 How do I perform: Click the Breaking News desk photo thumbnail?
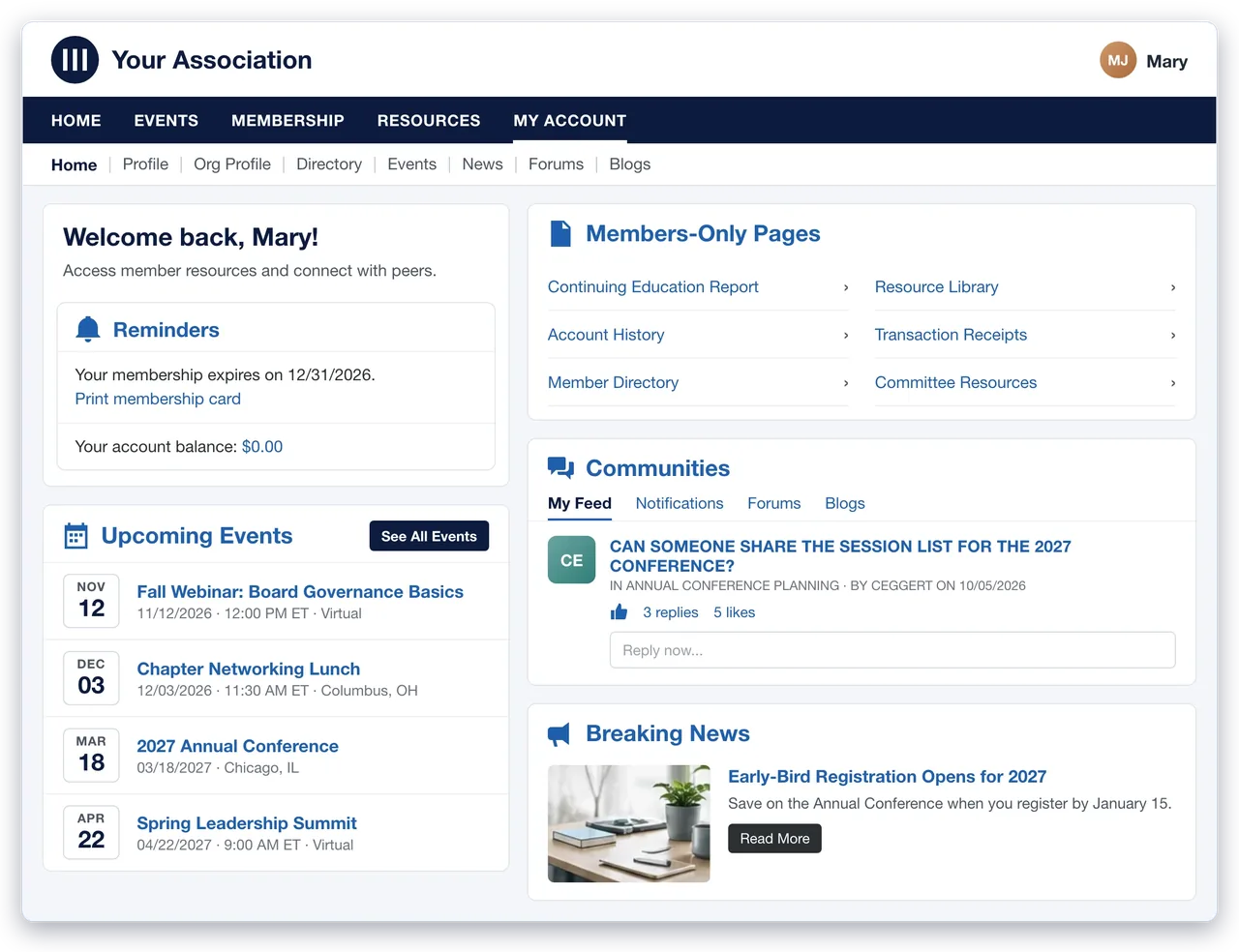point(629,823)
